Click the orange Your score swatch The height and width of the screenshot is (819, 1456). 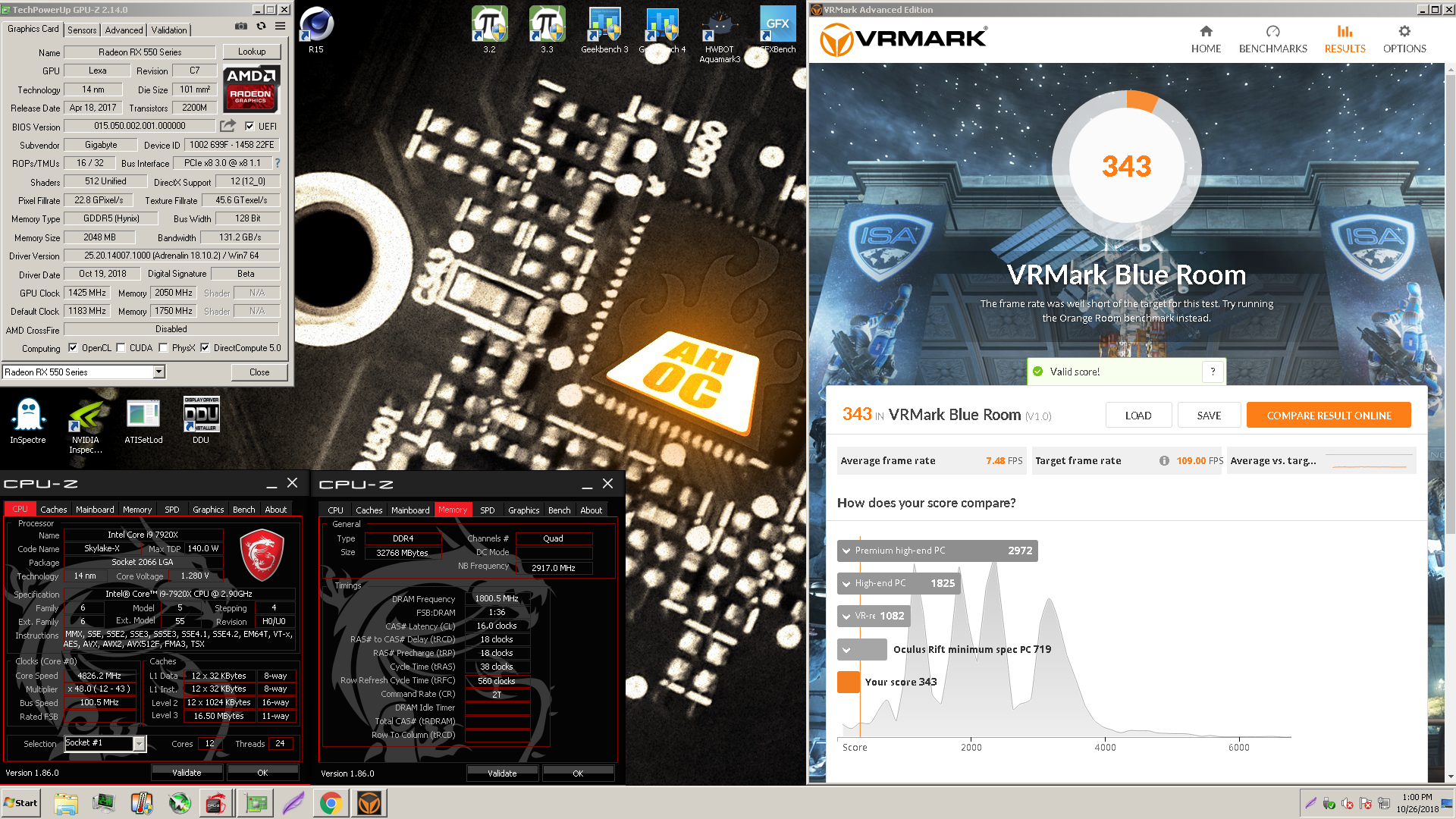pyautogui.click(x=849, y=682)
